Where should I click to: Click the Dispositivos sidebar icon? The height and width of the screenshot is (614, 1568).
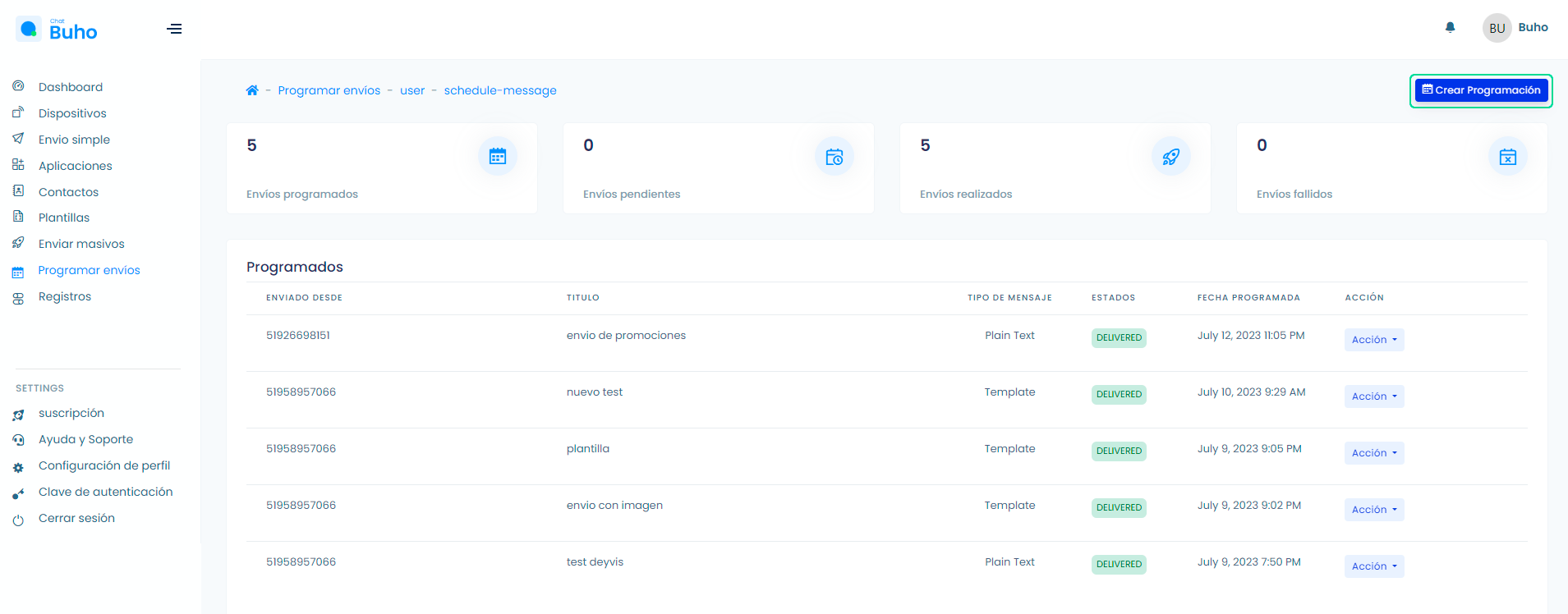click(x=18, y=112)
